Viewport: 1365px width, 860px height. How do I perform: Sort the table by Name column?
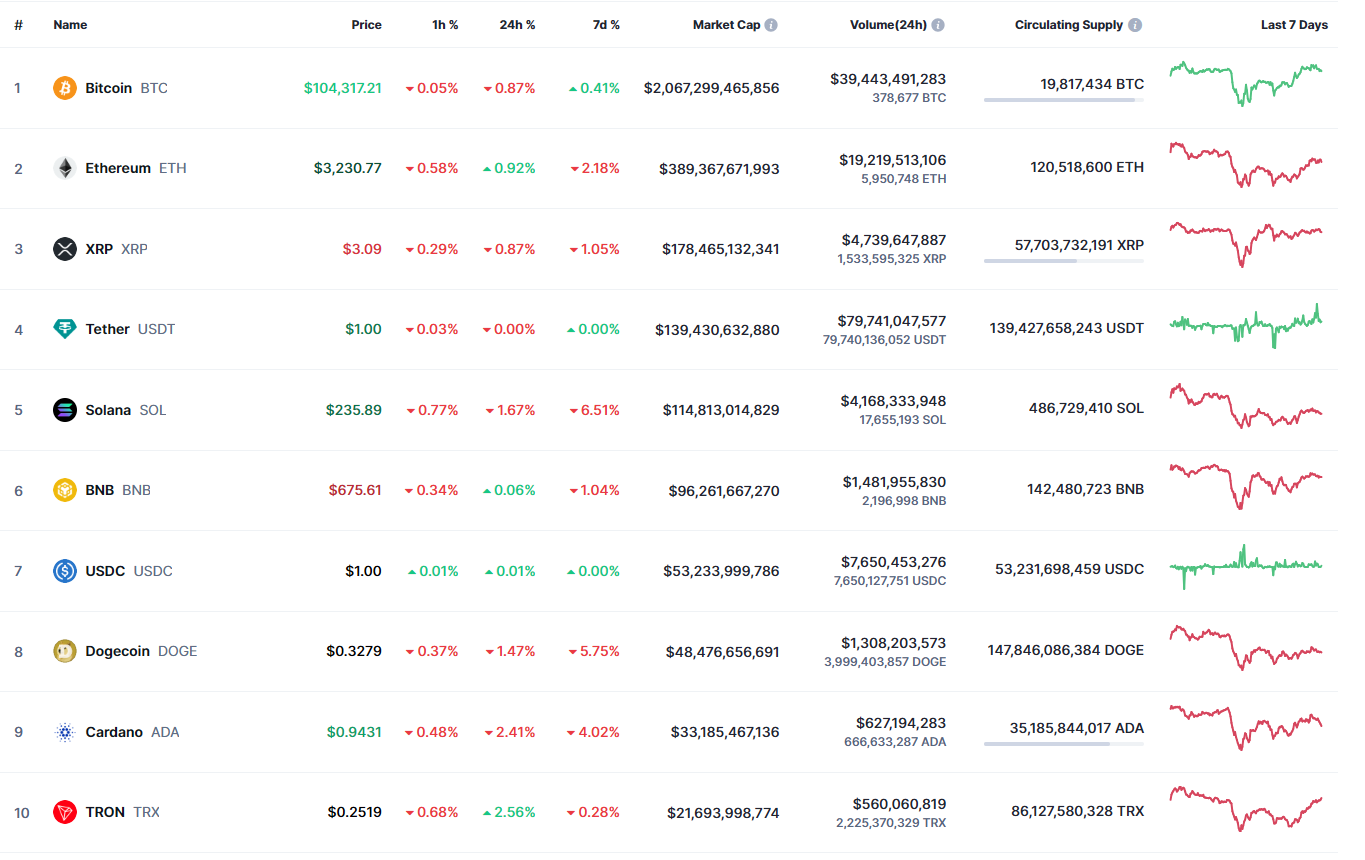70,25
